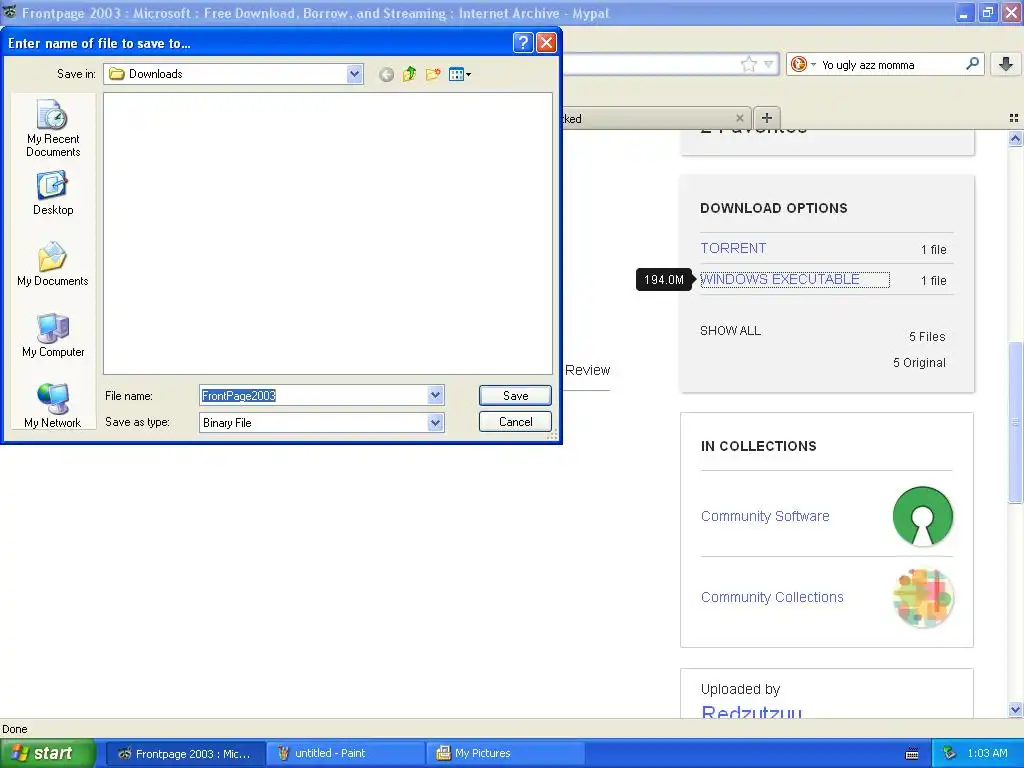Expand the Save as type dropdown
The width and height of the screenshot is (1024, 768).
pos(436,423)
